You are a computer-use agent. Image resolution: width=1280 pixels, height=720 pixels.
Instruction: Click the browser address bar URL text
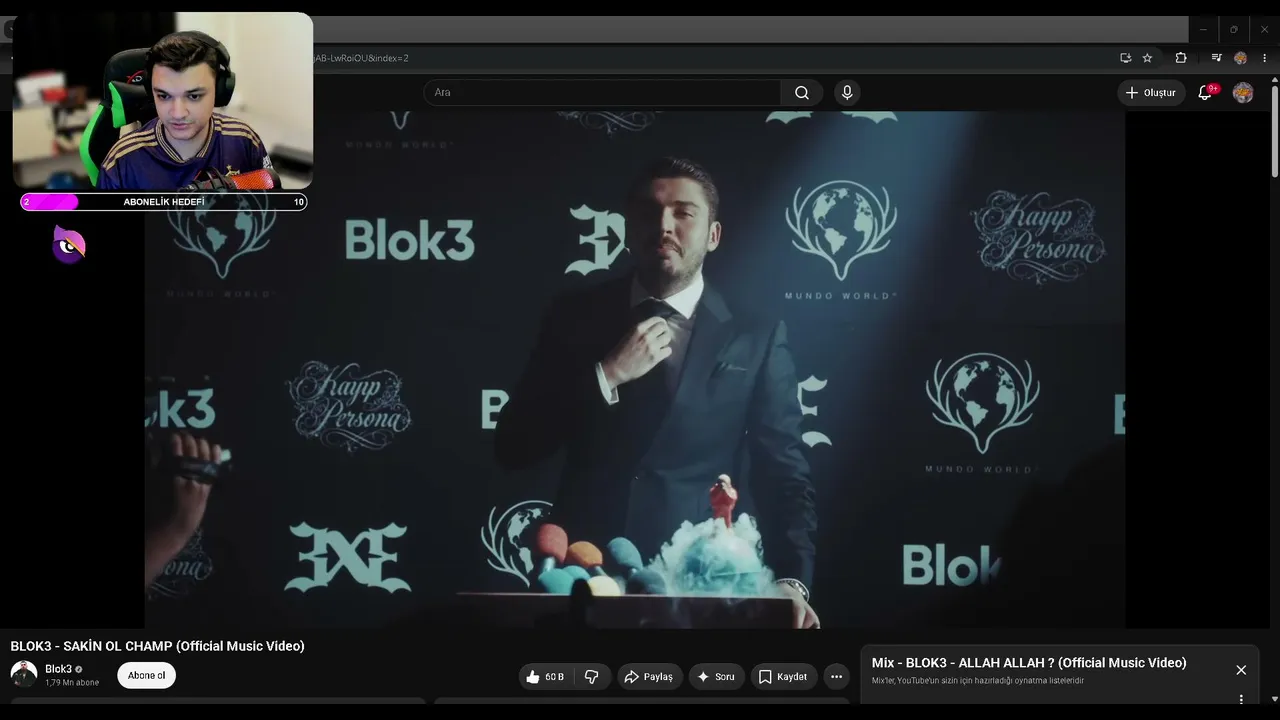tap(361, 58)
